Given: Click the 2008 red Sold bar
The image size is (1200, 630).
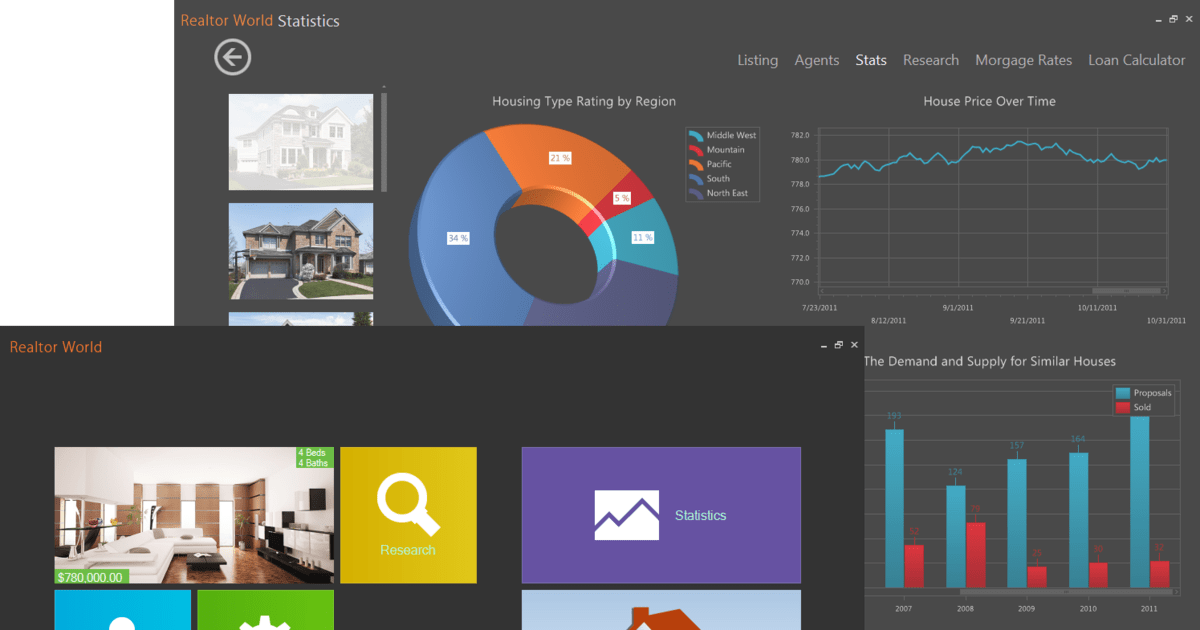Looking at the screenshot, I should coord(975,555).
